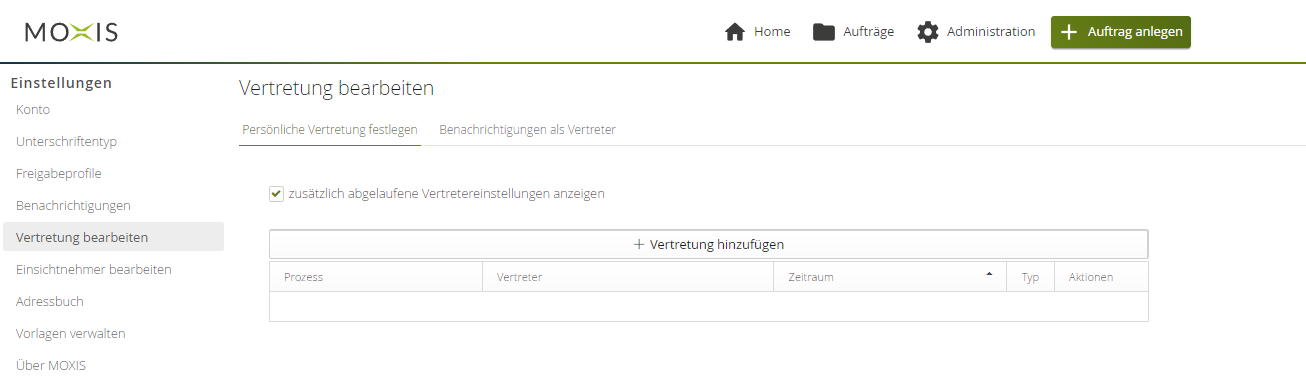Image resolution: width=1306 pixels, height=381 pixels.
Task: Open Unterschriftentyp settings
Action: 66,142
